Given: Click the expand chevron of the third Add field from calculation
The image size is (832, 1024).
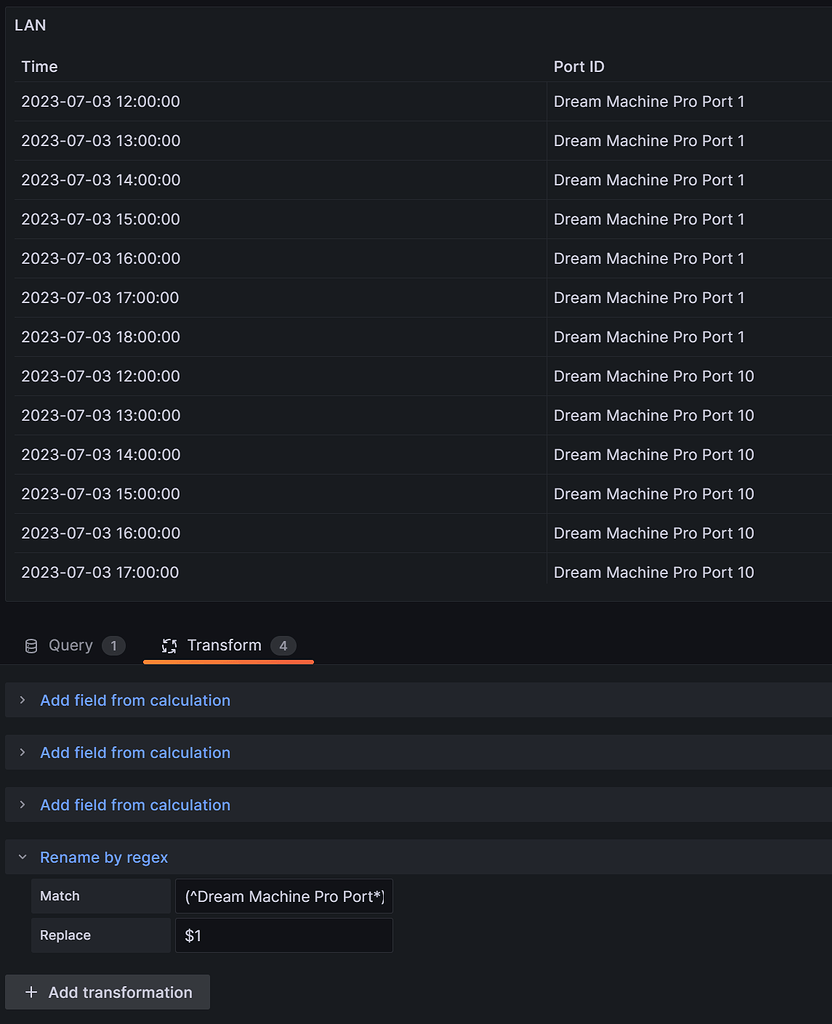Looking at the screenshot, I should pyautogui.click(x=22, y=804).
